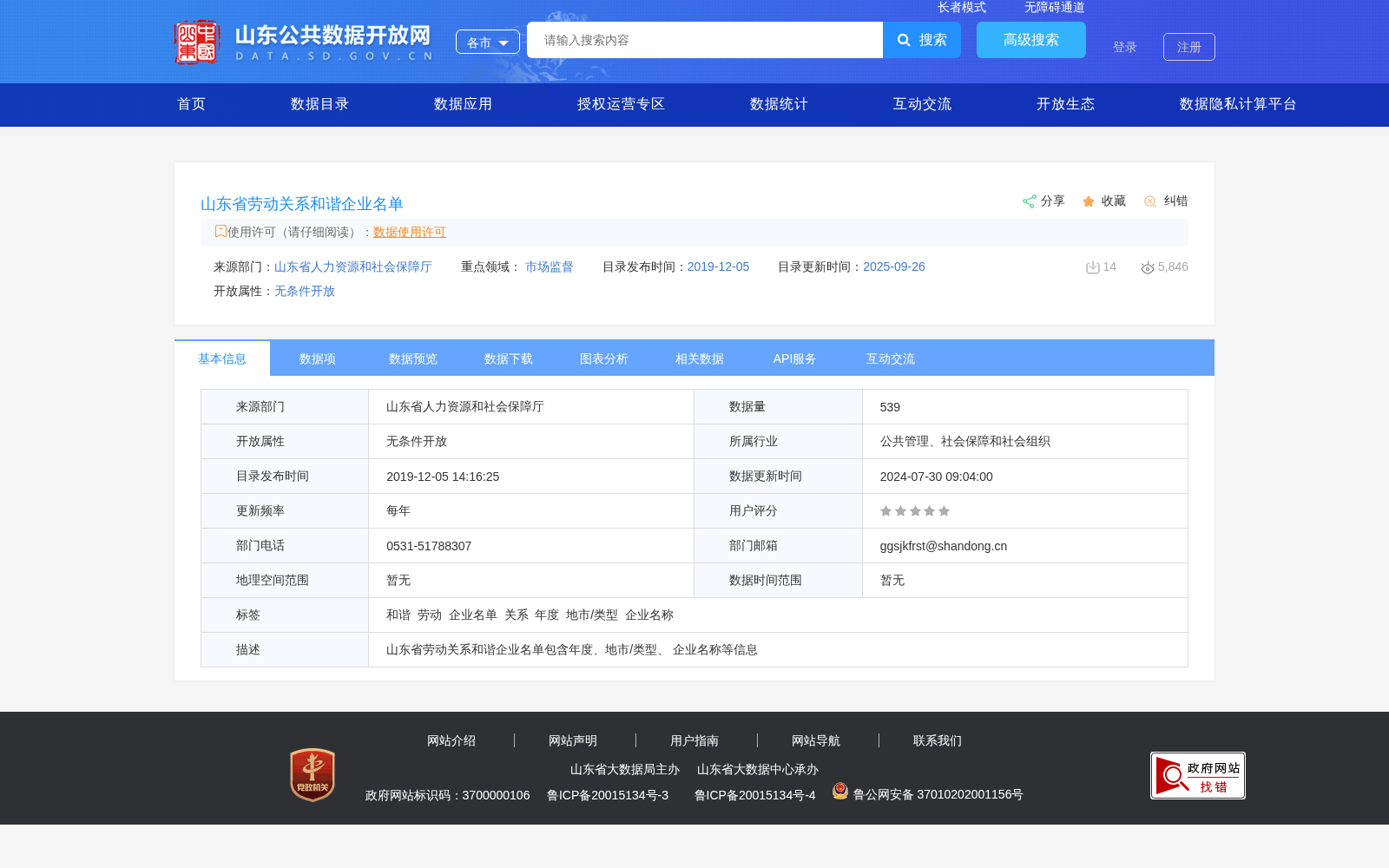Image resolution: width=1389 pixels, height=868 pixels.
Task: Click the dataset title 山东省劳动关系和谐企业名单
Action: tap(302, 204)
